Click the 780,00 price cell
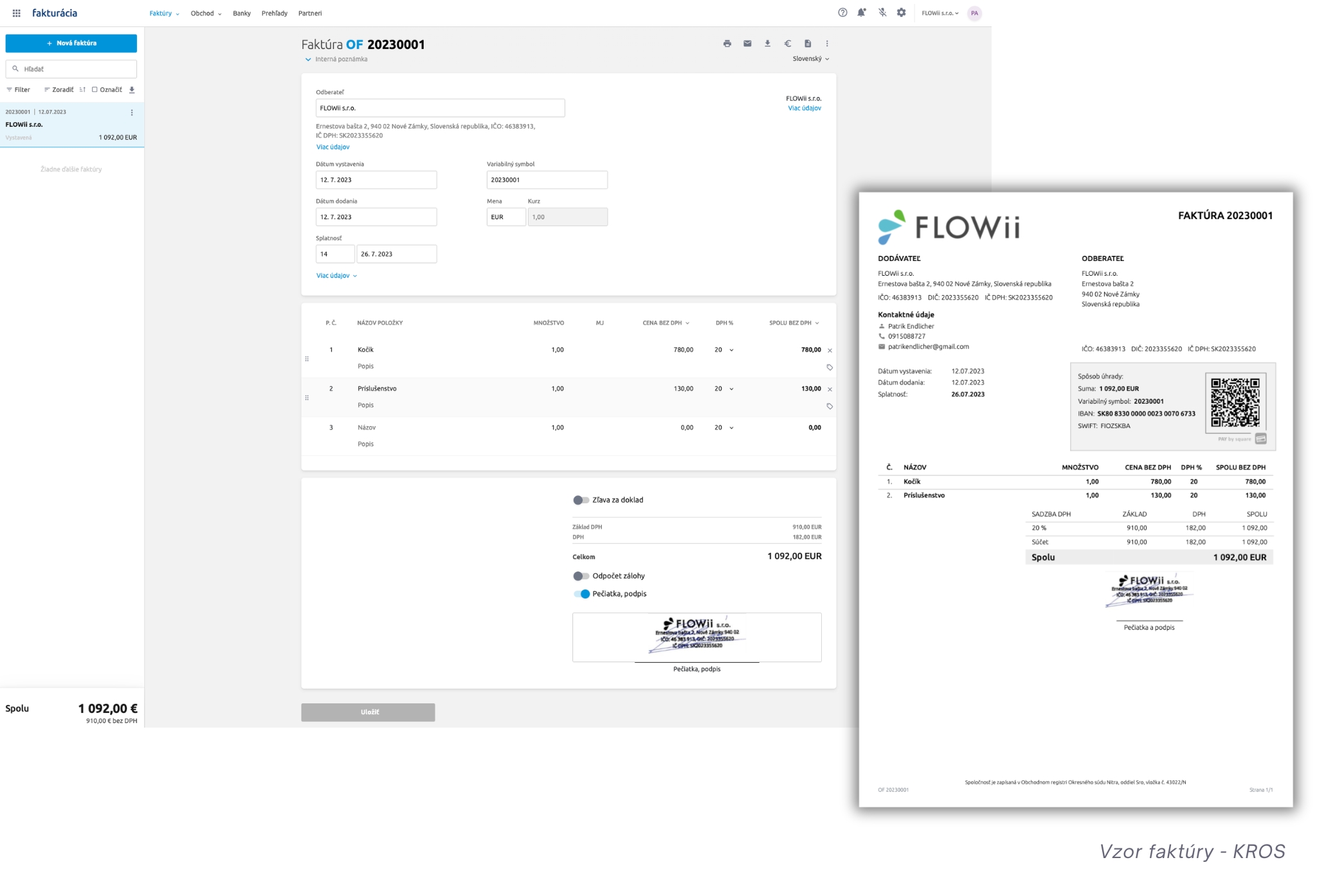Viewport: 1317px width, 896px height. click(x=683, y=350)
